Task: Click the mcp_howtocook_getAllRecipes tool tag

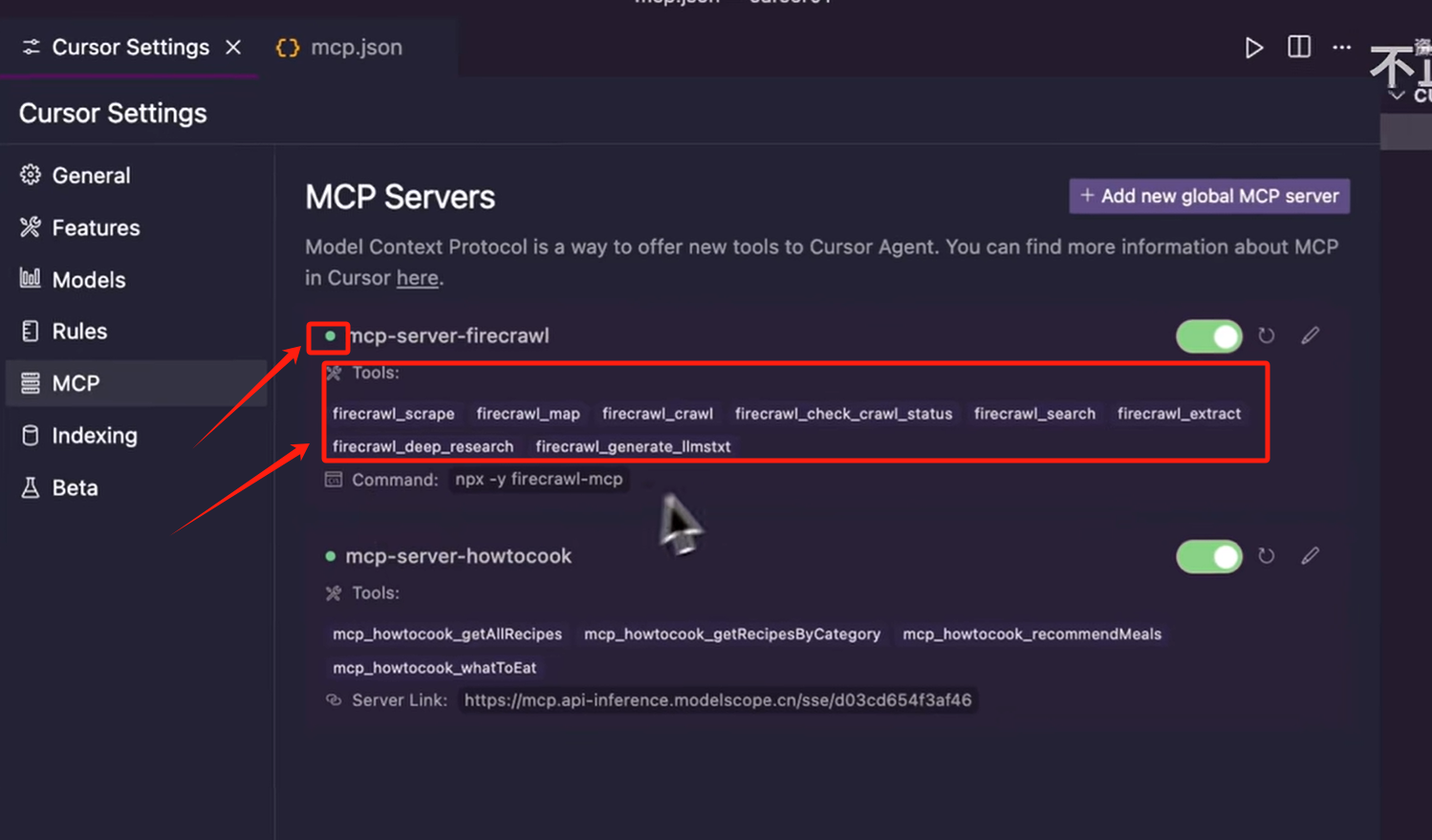Action: [x=447, y=635]
